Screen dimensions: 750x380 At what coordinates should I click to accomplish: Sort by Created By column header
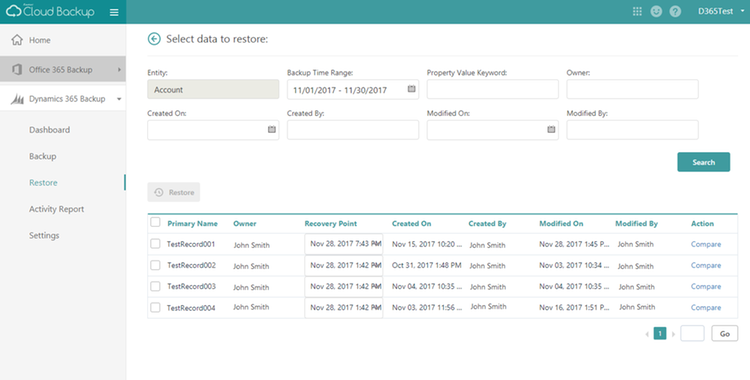487,224
